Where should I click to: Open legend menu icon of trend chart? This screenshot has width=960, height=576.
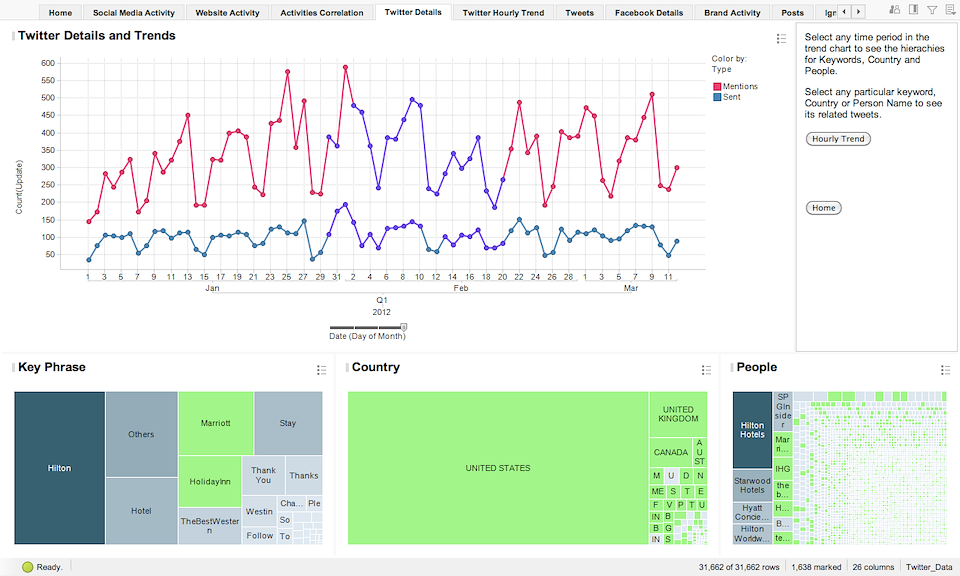pyautogui.click(x=781, y=39)
